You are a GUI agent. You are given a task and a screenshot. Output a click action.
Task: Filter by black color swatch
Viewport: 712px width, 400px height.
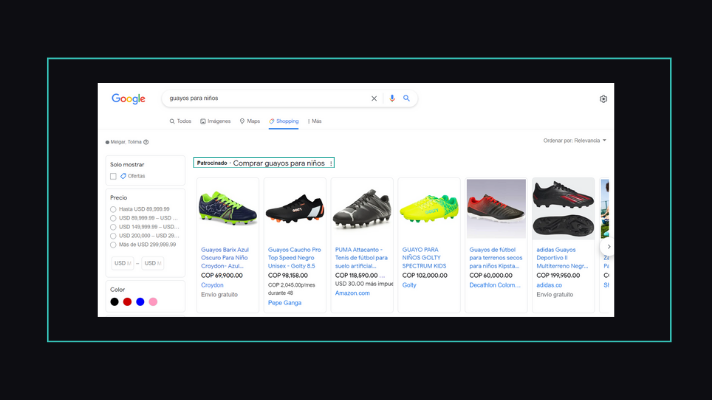pos(114,302)
